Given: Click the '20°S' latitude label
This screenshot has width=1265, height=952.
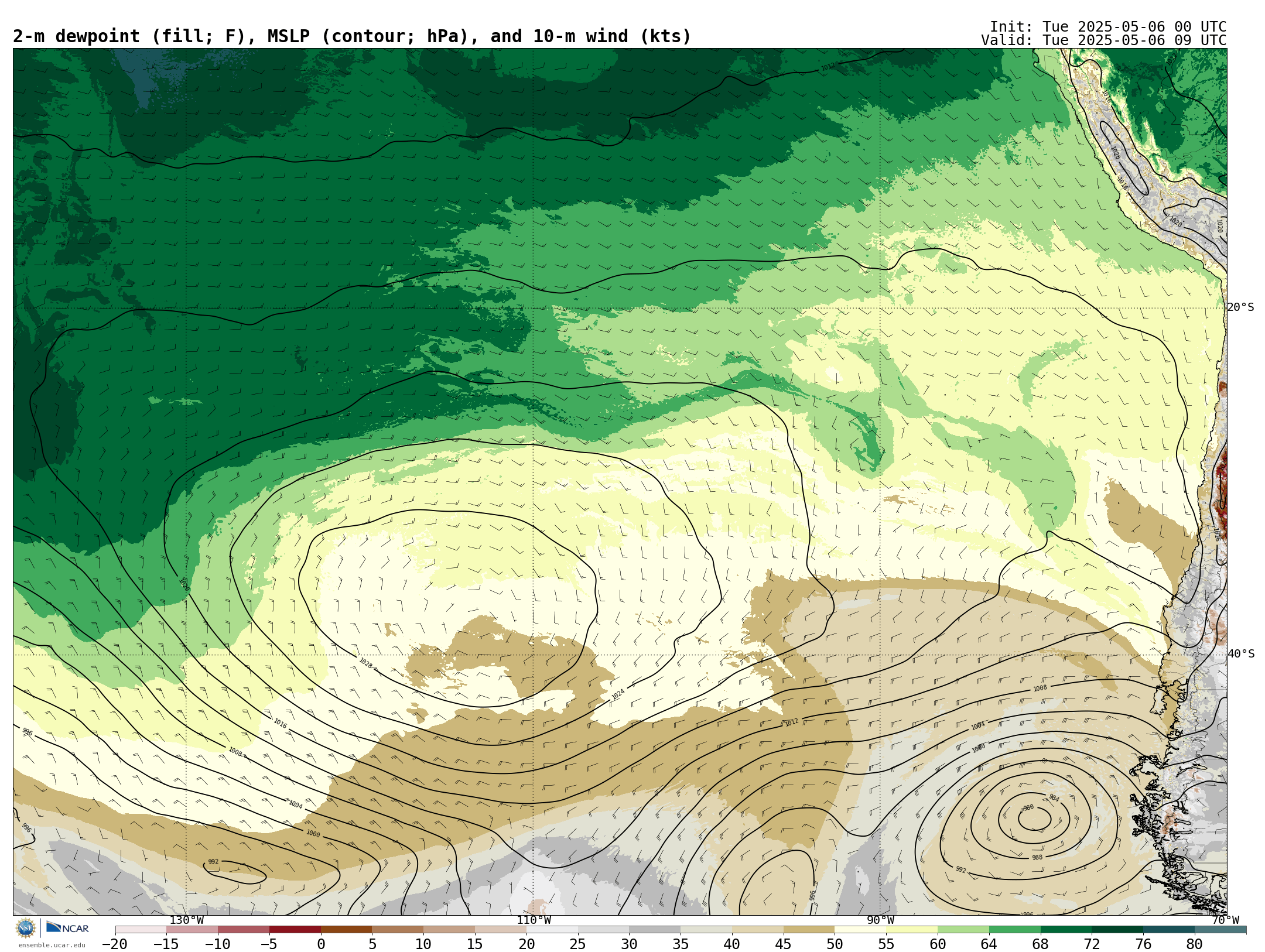Looking at the screenshot, I should 1241,307.
